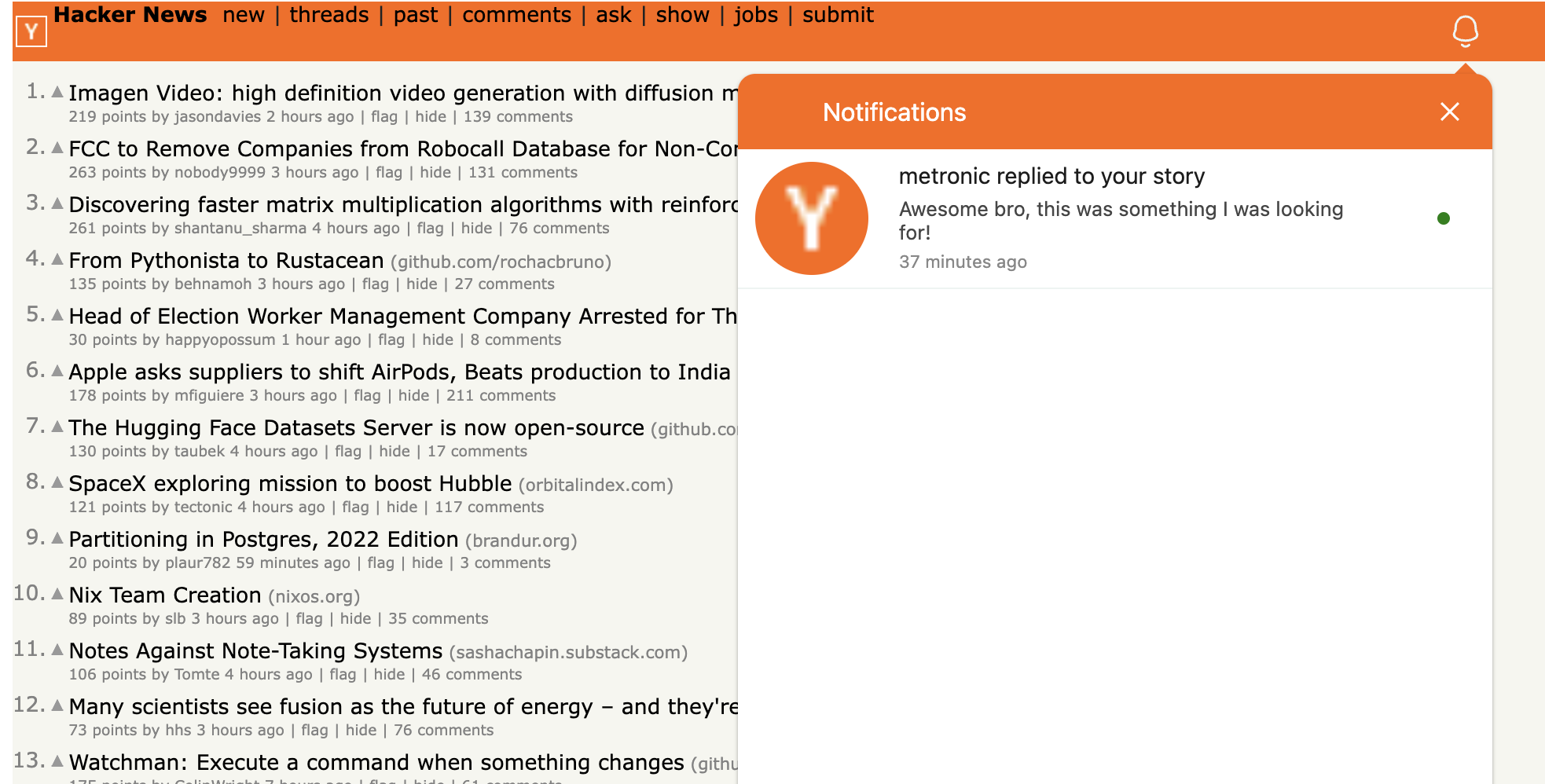The width and height of the screenshot is (1545, 784).
Task: Open the Watchman: Execute a command story
Action: tap(376, 762)
